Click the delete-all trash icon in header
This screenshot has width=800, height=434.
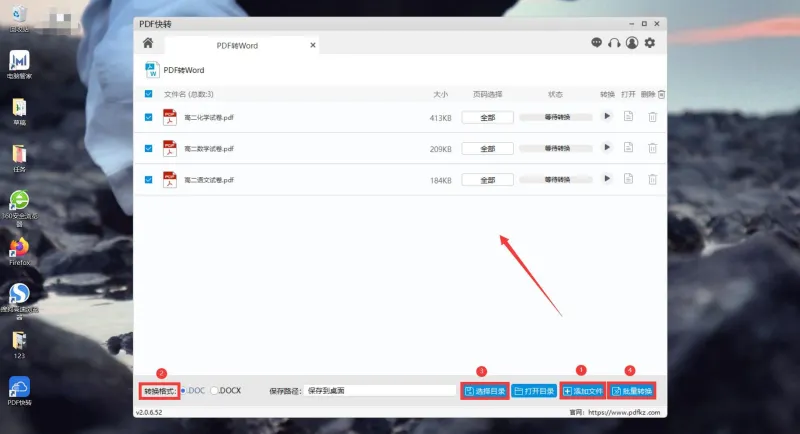661,94
